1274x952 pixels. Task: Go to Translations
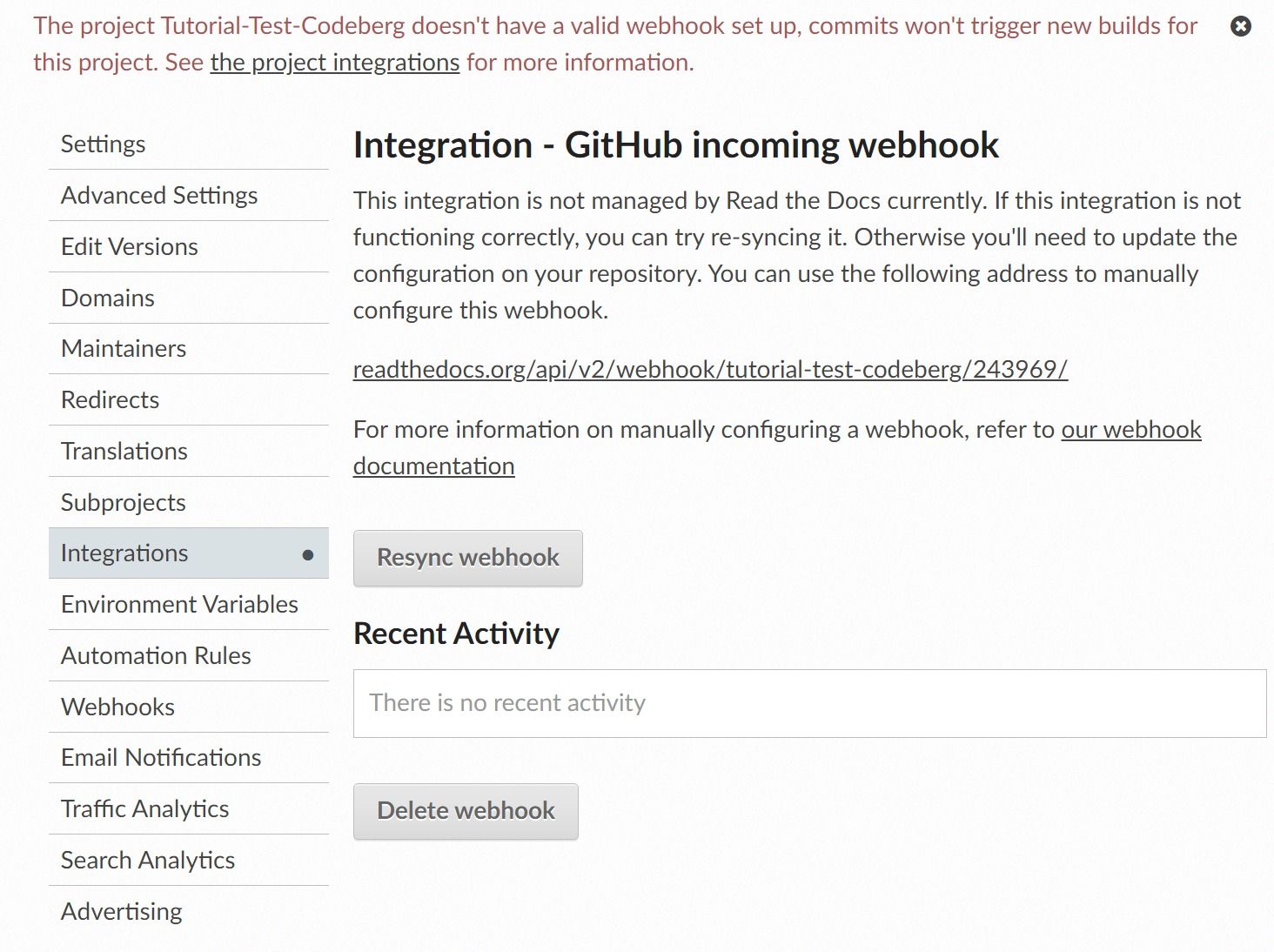coord(124,451)
